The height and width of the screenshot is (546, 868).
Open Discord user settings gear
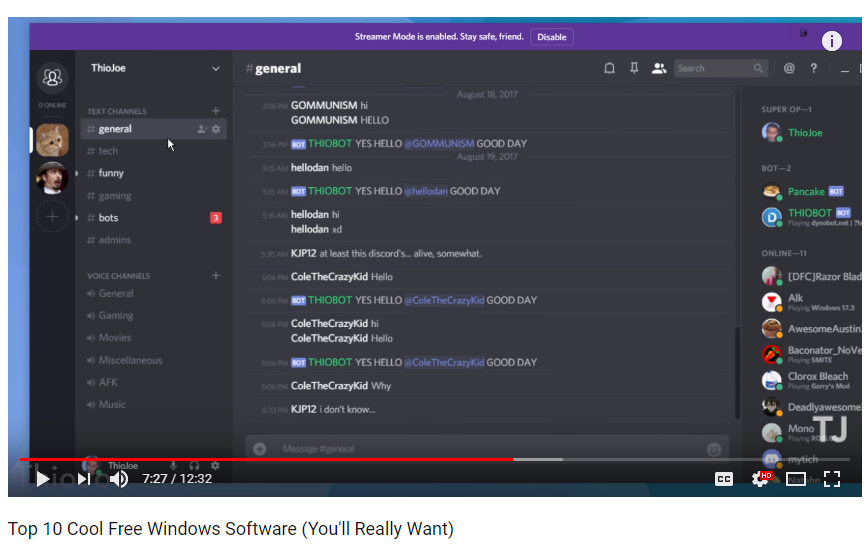(x=215, y=466)
